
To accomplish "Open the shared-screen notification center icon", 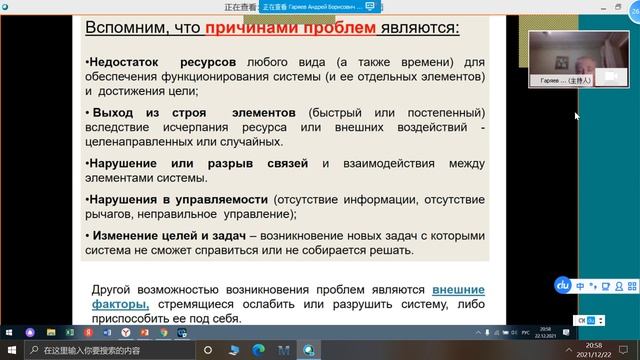I will tap(566, 333).
